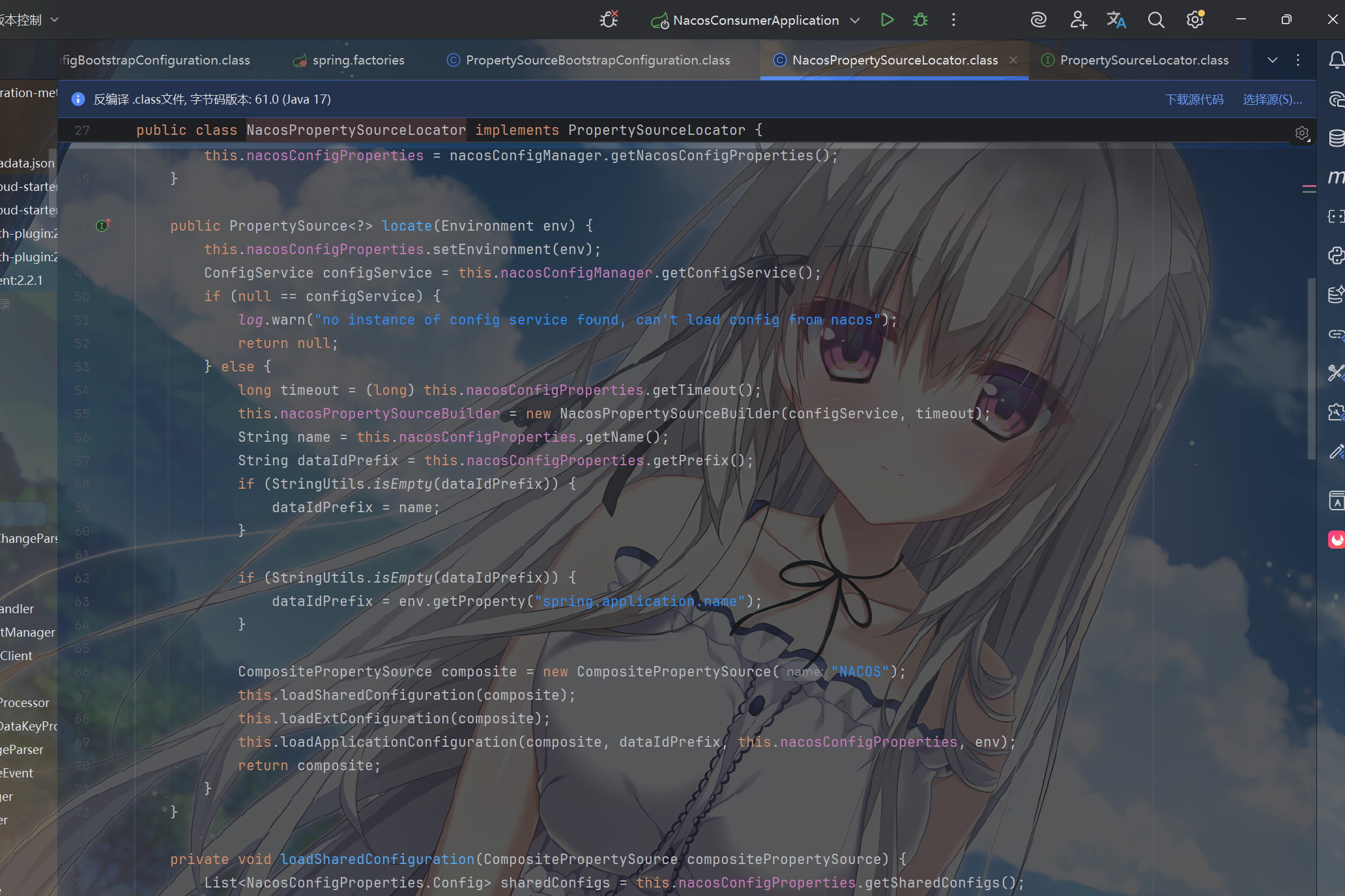The image size is (1345, 896).
Task: Start debugging with the green bug icon
Action: [920, 20]
